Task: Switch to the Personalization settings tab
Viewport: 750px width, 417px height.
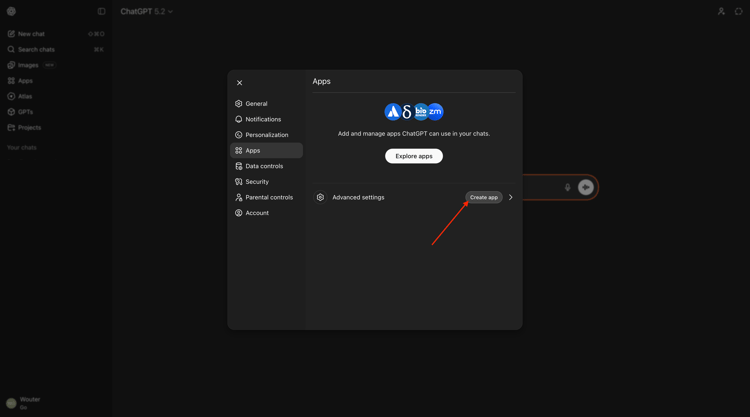Action: [x=266, y=135]
